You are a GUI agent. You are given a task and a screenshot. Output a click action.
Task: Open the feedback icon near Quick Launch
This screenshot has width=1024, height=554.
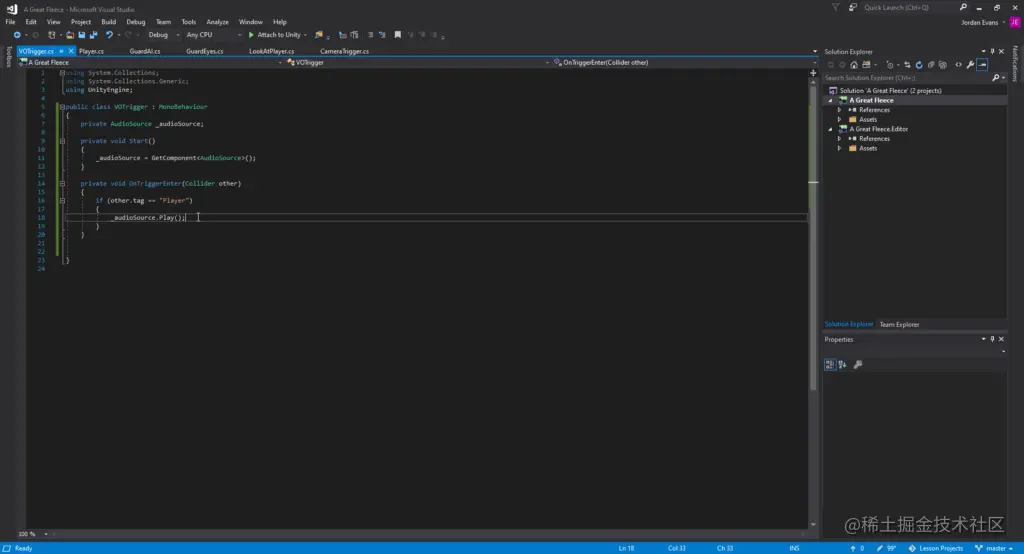click(853, 7)
